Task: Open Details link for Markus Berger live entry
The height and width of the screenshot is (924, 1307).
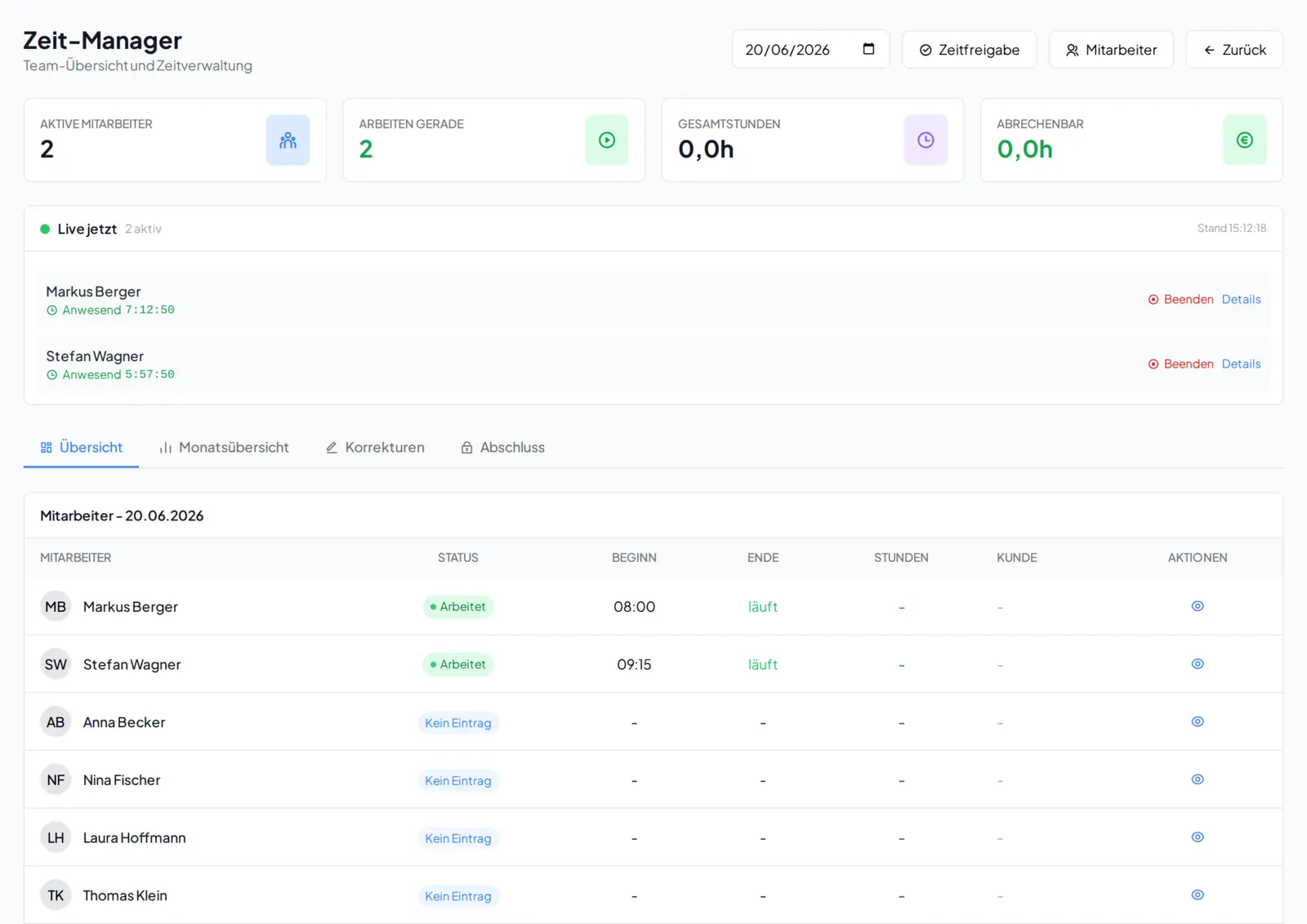Action: pyautogui.click(x=1242, y=299)
